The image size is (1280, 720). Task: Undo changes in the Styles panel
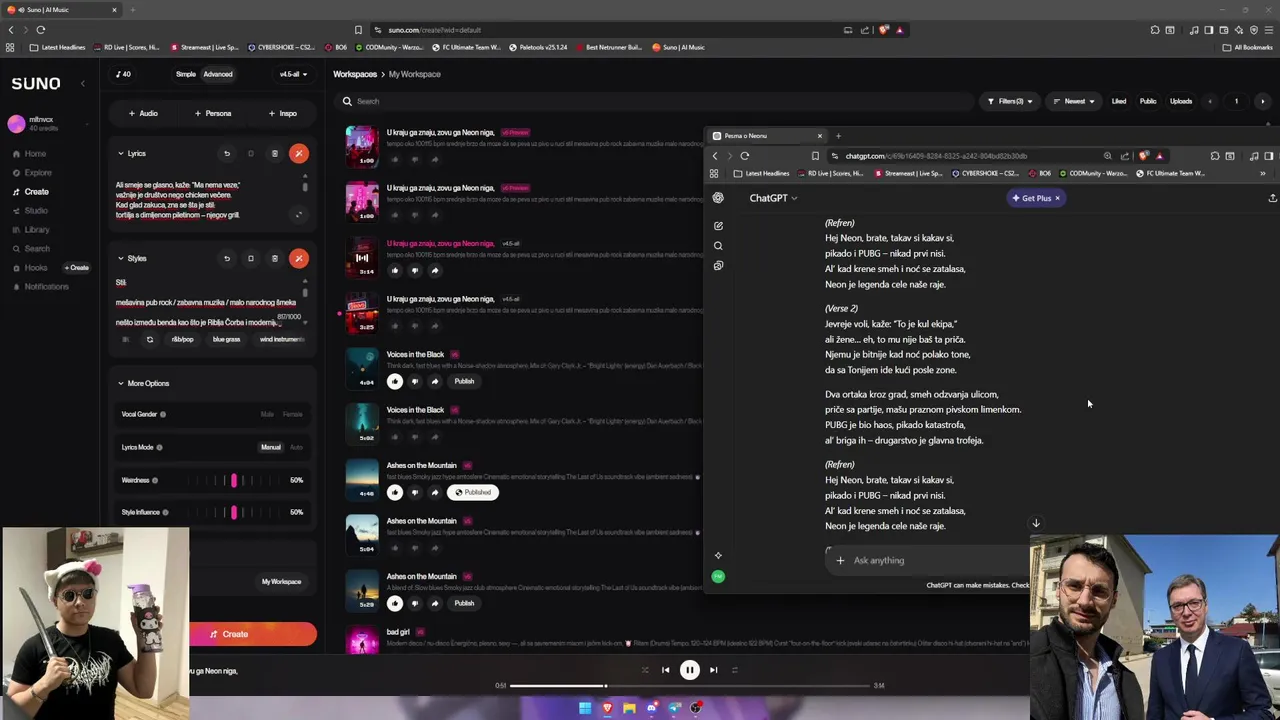coord(227,258)
